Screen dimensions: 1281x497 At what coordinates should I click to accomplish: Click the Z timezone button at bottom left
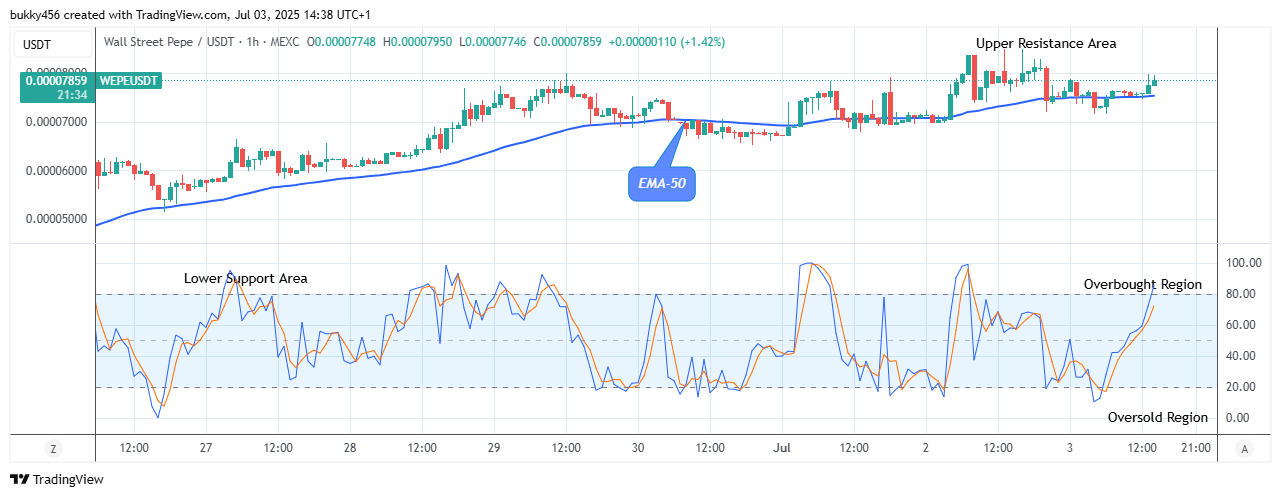coord(51,448)
